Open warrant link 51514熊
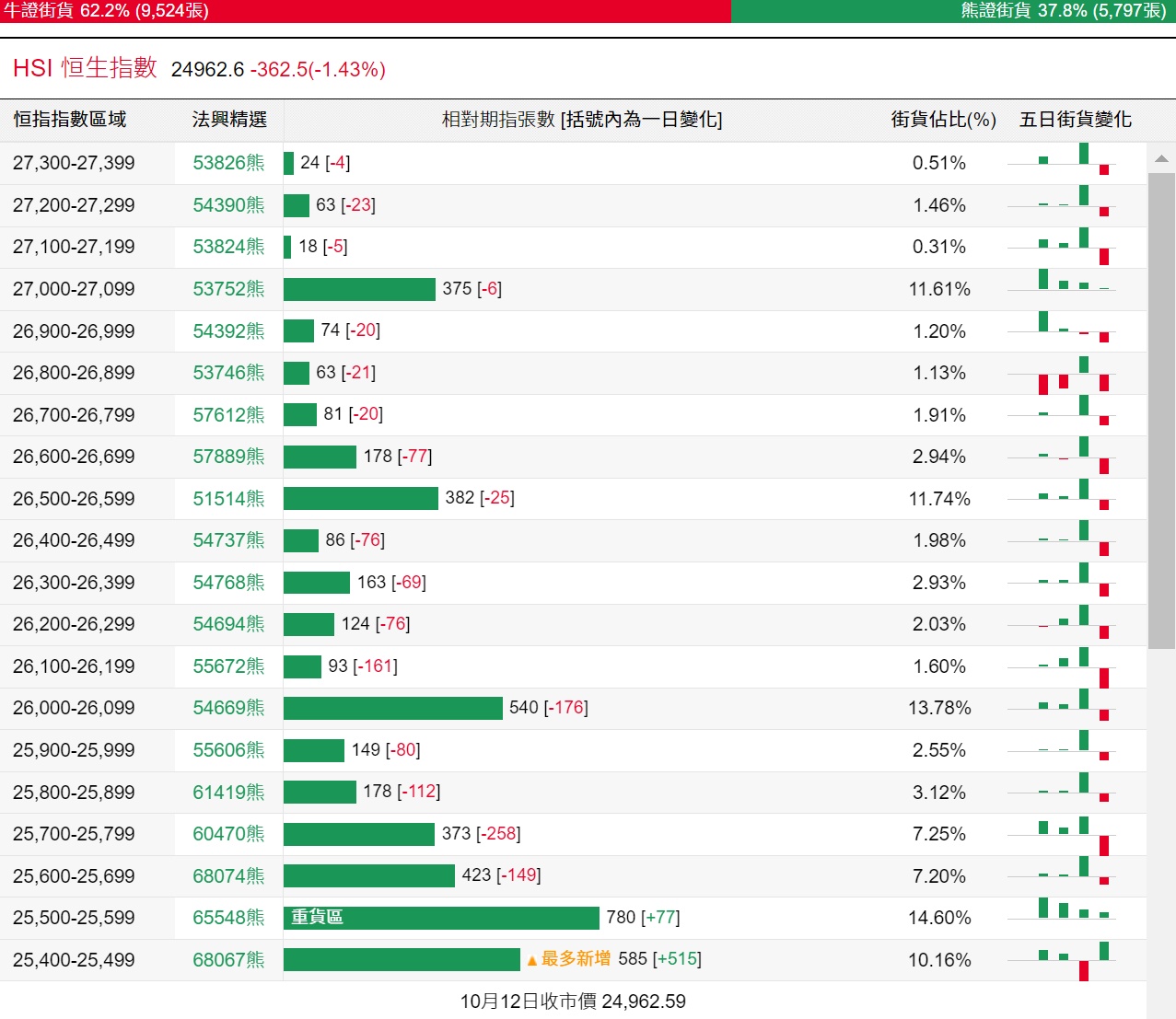Screen dimensions: 1176x1019 click(228, 499)
